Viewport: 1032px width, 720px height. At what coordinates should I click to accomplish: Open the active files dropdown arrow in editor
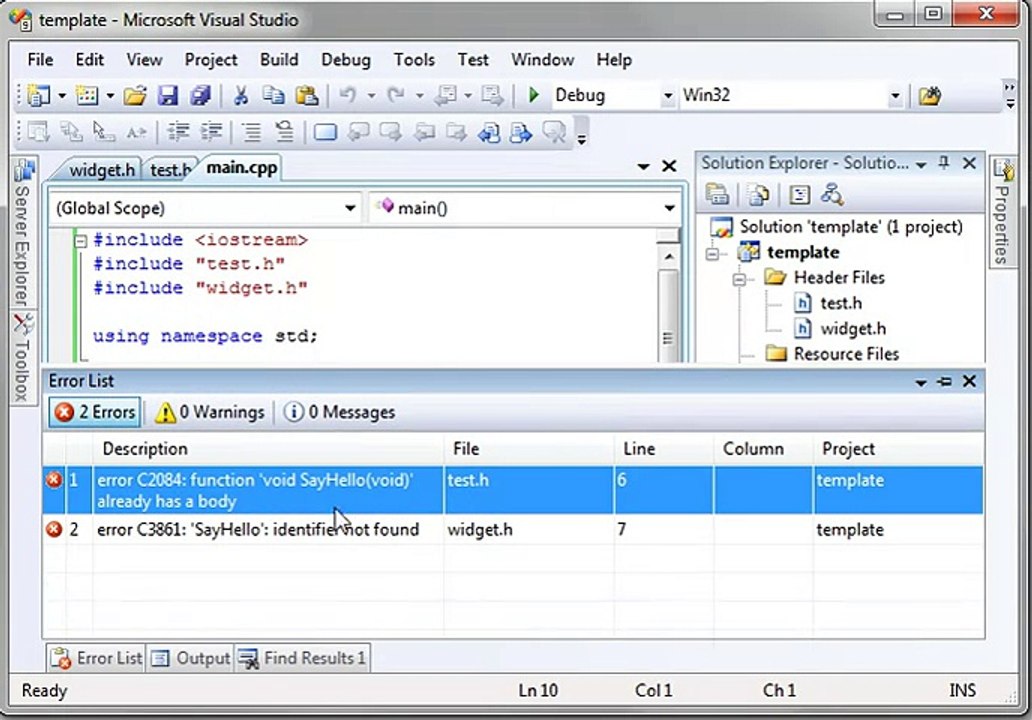[644, 167]
